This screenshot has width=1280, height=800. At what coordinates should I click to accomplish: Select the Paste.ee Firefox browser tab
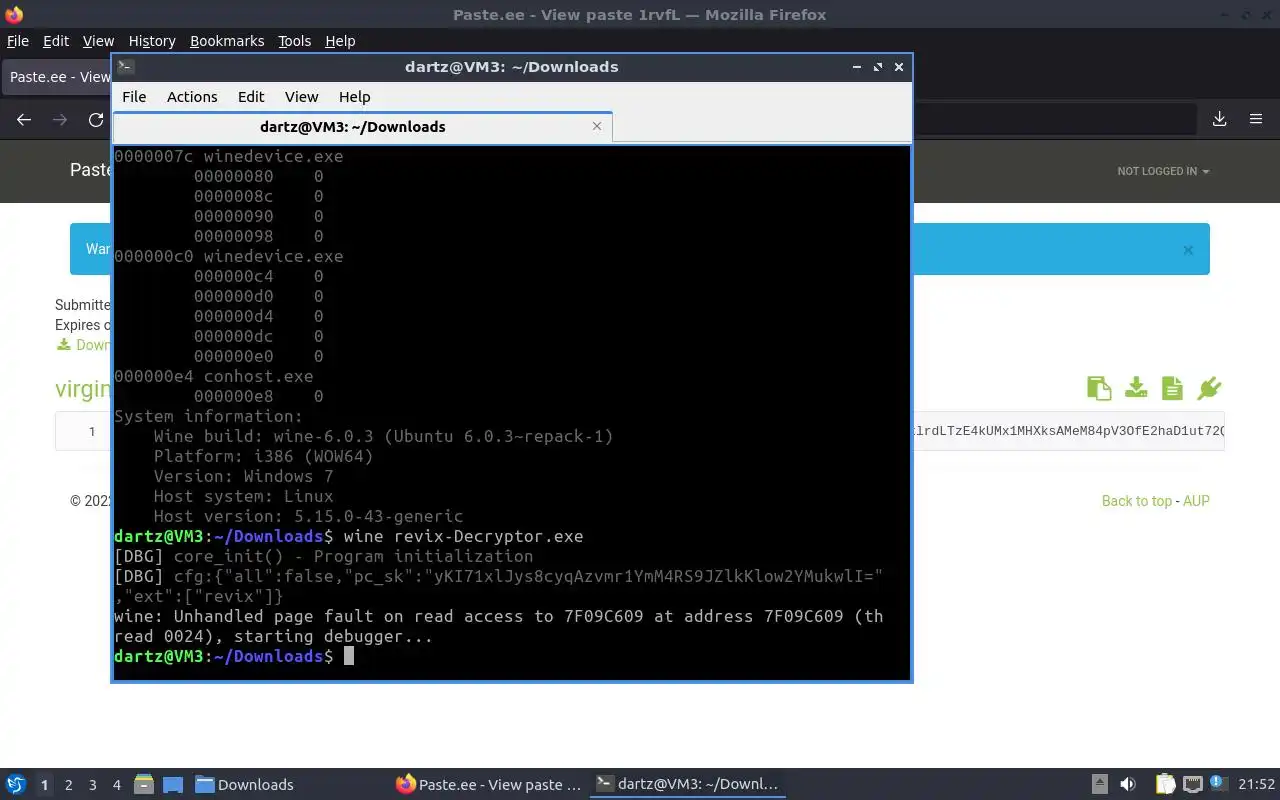pyautogui.click(x=58, y=77)
